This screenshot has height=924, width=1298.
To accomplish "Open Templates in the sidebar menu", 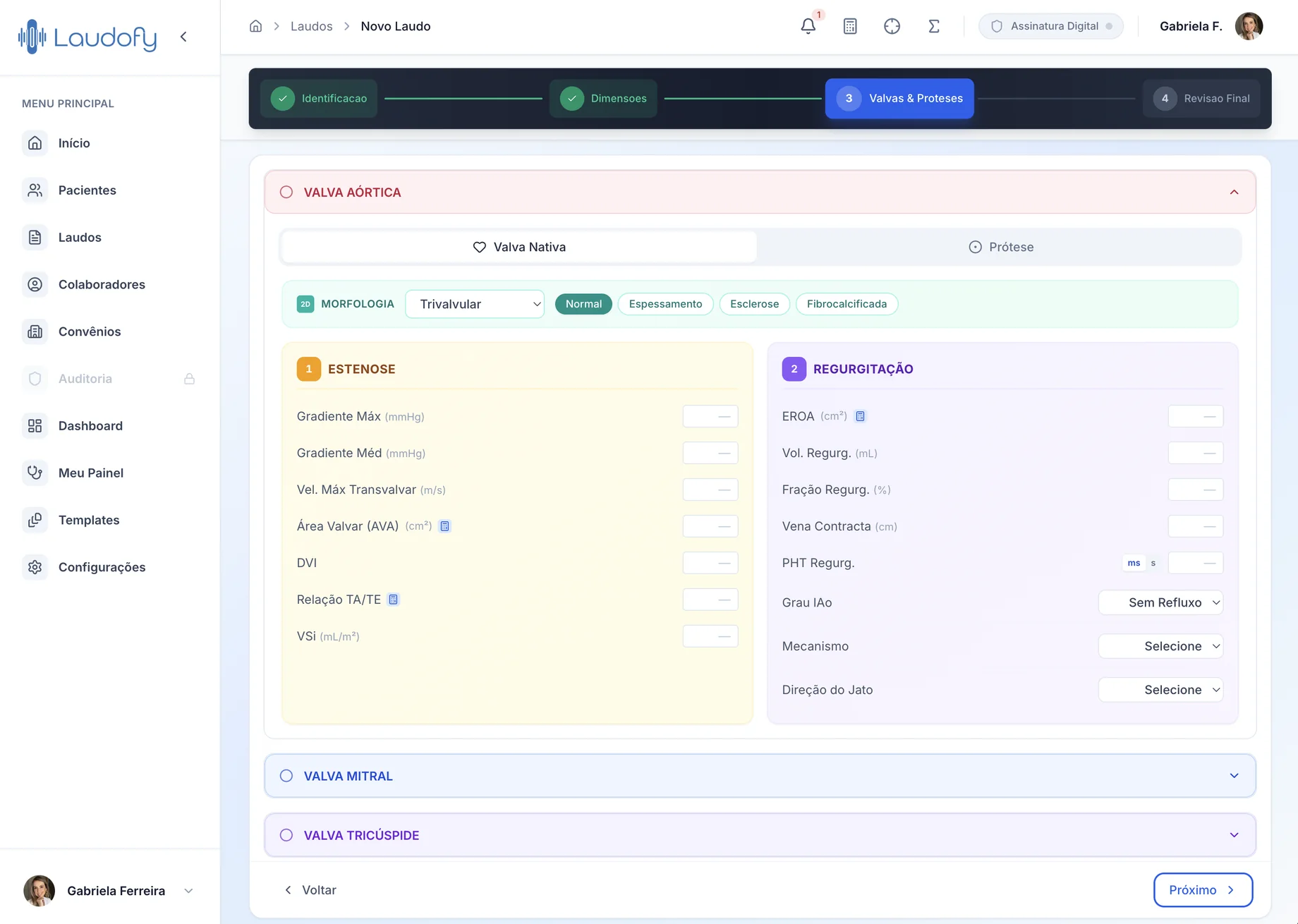I will pyautogui.click(x=89, y=520).
